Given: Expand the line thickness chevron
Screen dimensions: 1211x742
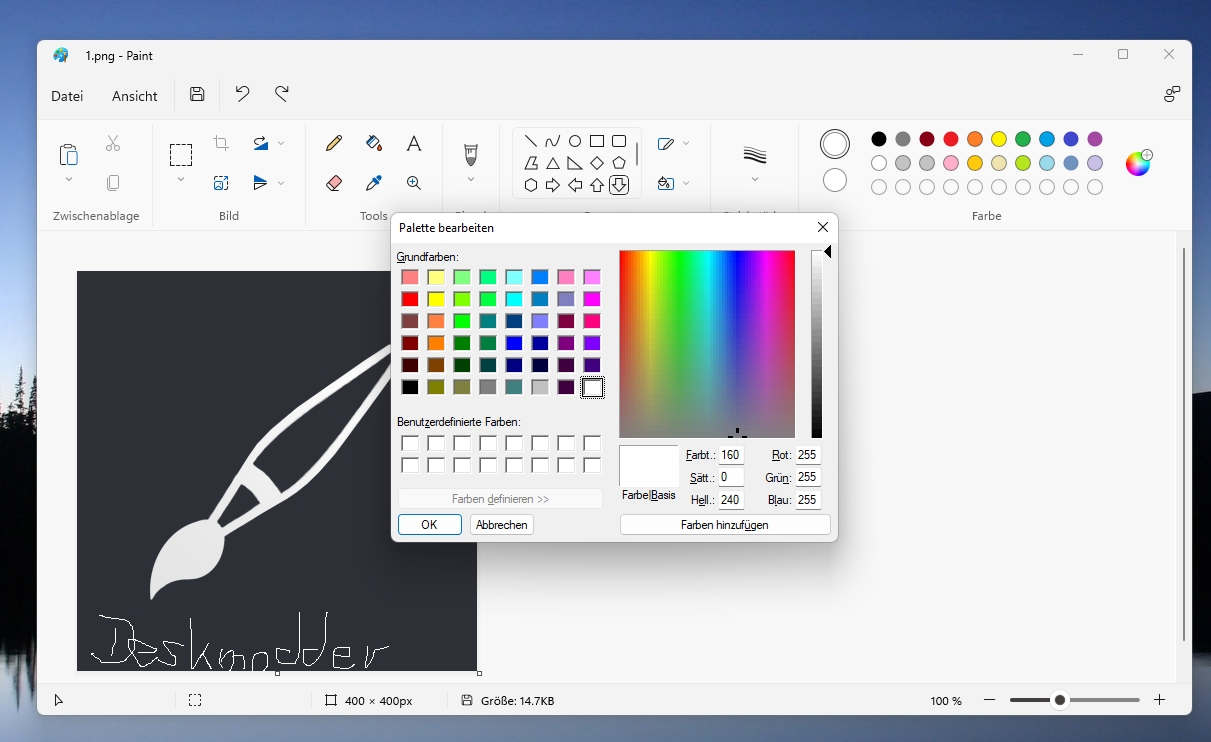Looking at the screenshot, I should pyautogui.click(x=755, y=180).
